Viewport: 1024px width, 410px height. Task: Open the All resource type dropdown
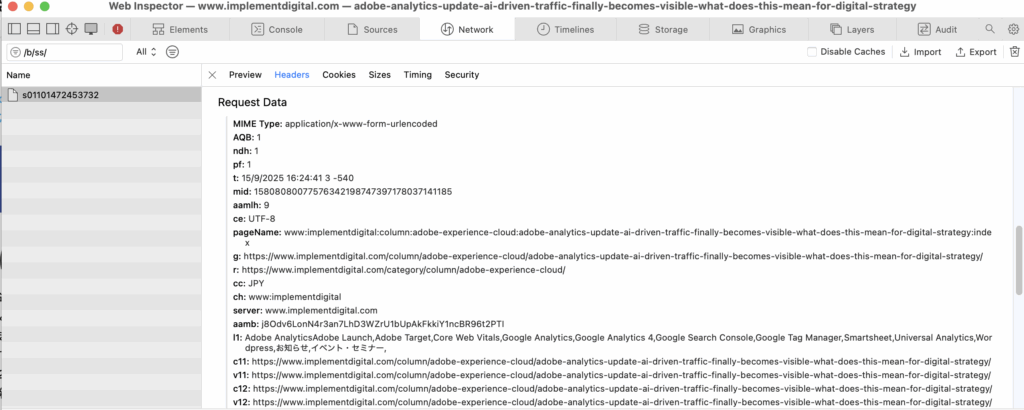146,52
